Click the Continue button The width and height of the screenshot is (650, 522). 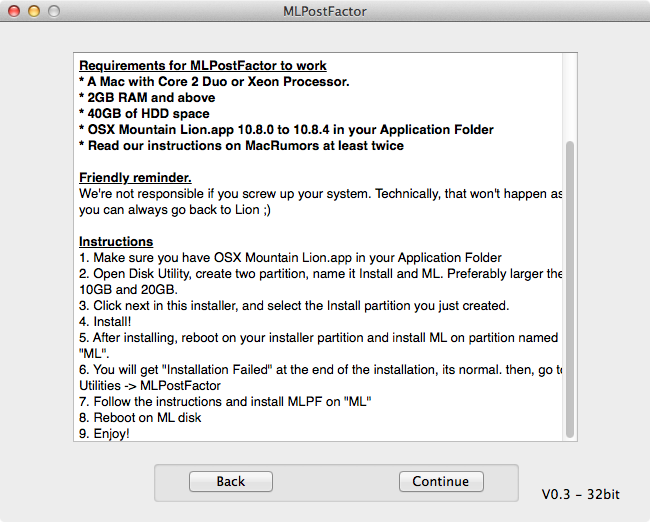tap(440, 481)
